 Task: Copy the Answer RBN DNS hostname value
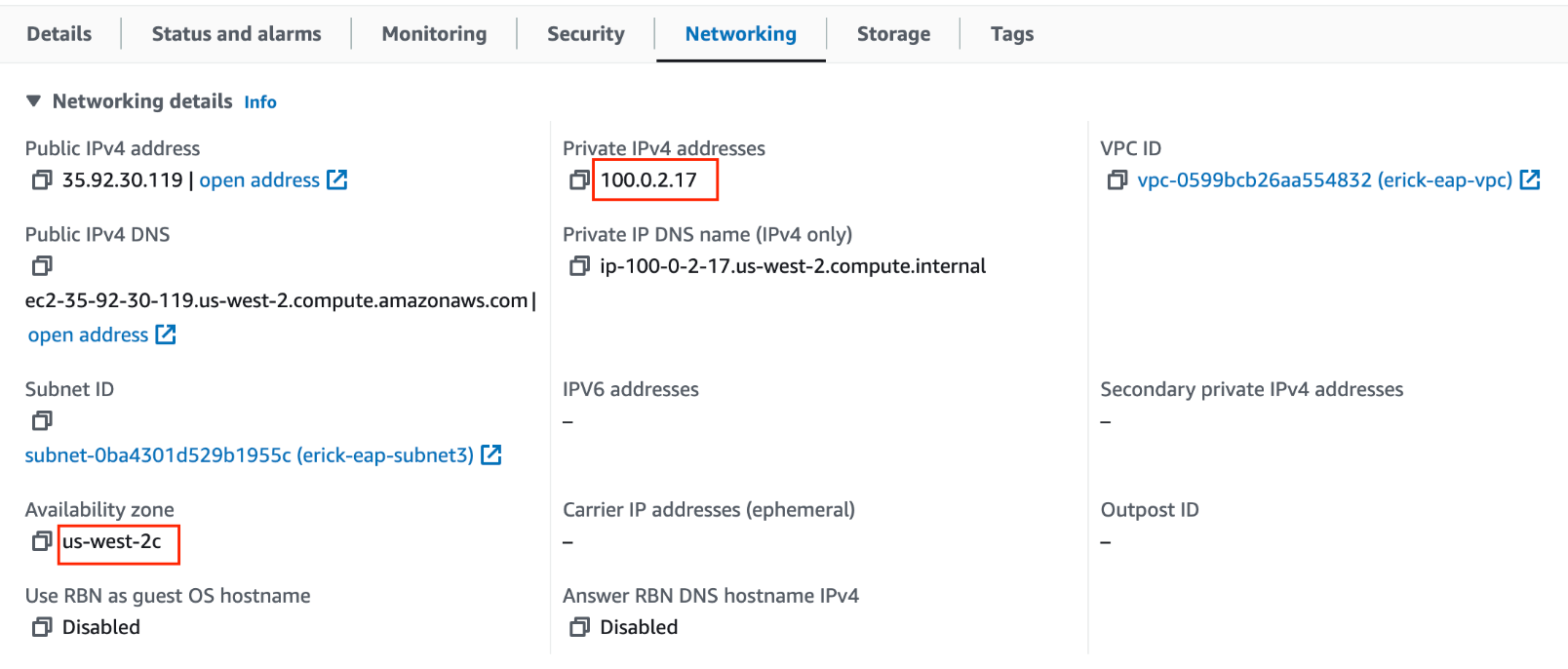580,627
